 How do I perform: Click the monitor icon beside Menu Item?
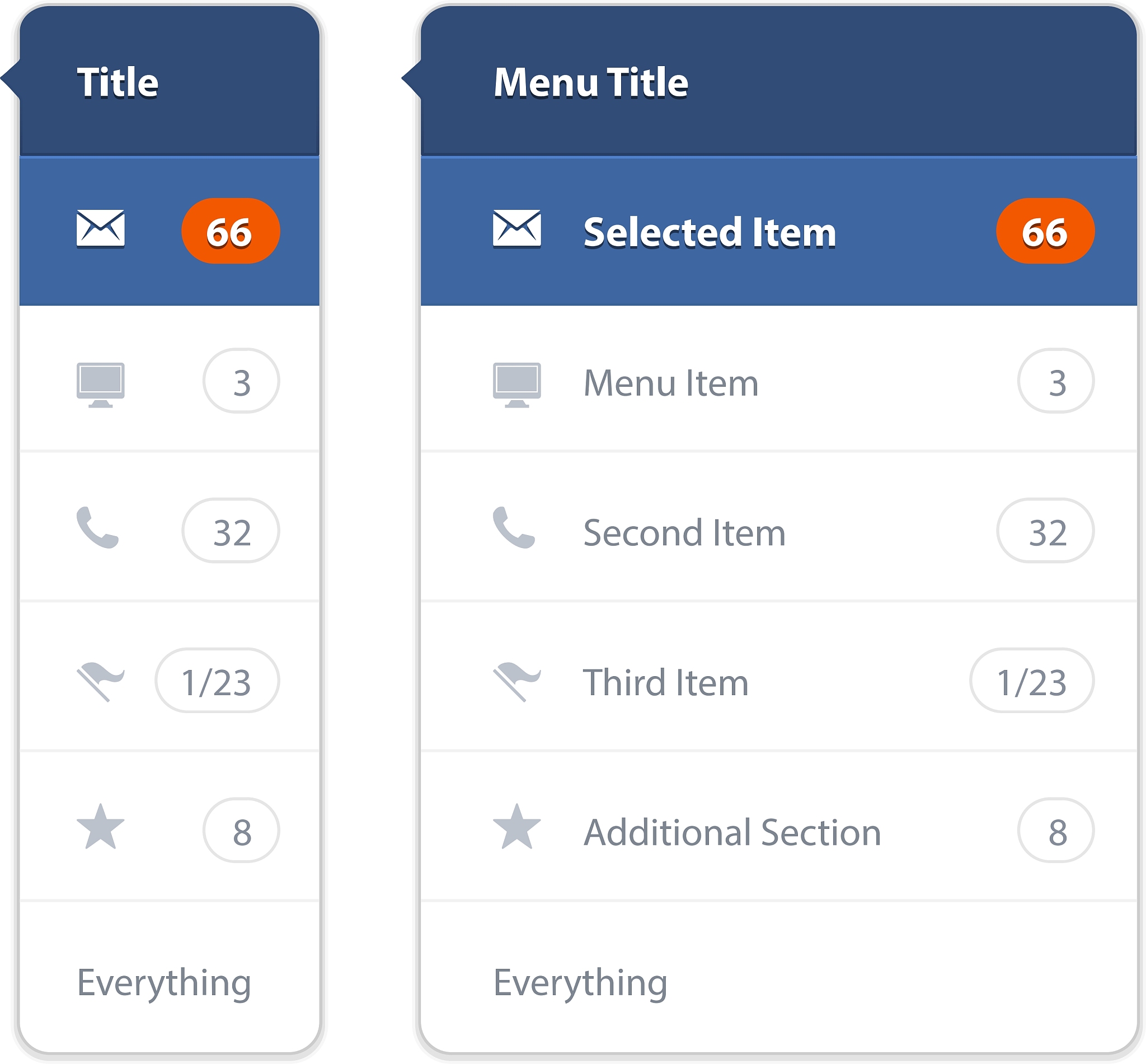(516, 384)
